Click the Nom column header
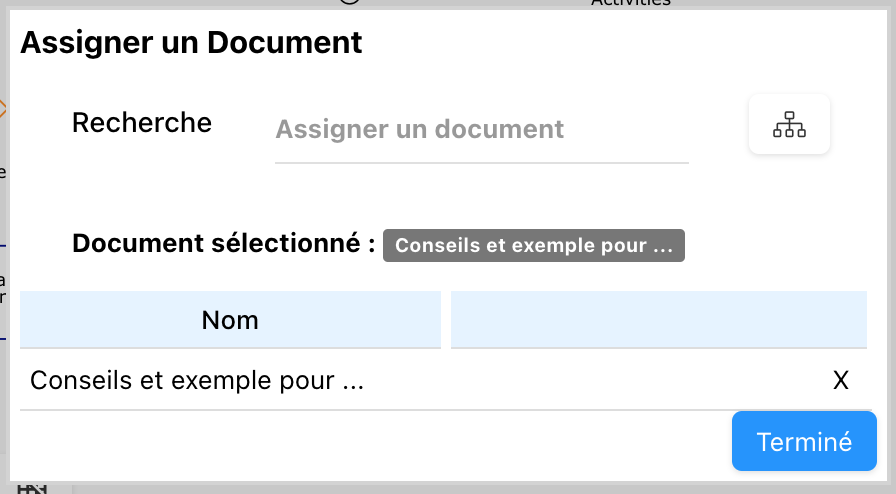 pos(230,320)
